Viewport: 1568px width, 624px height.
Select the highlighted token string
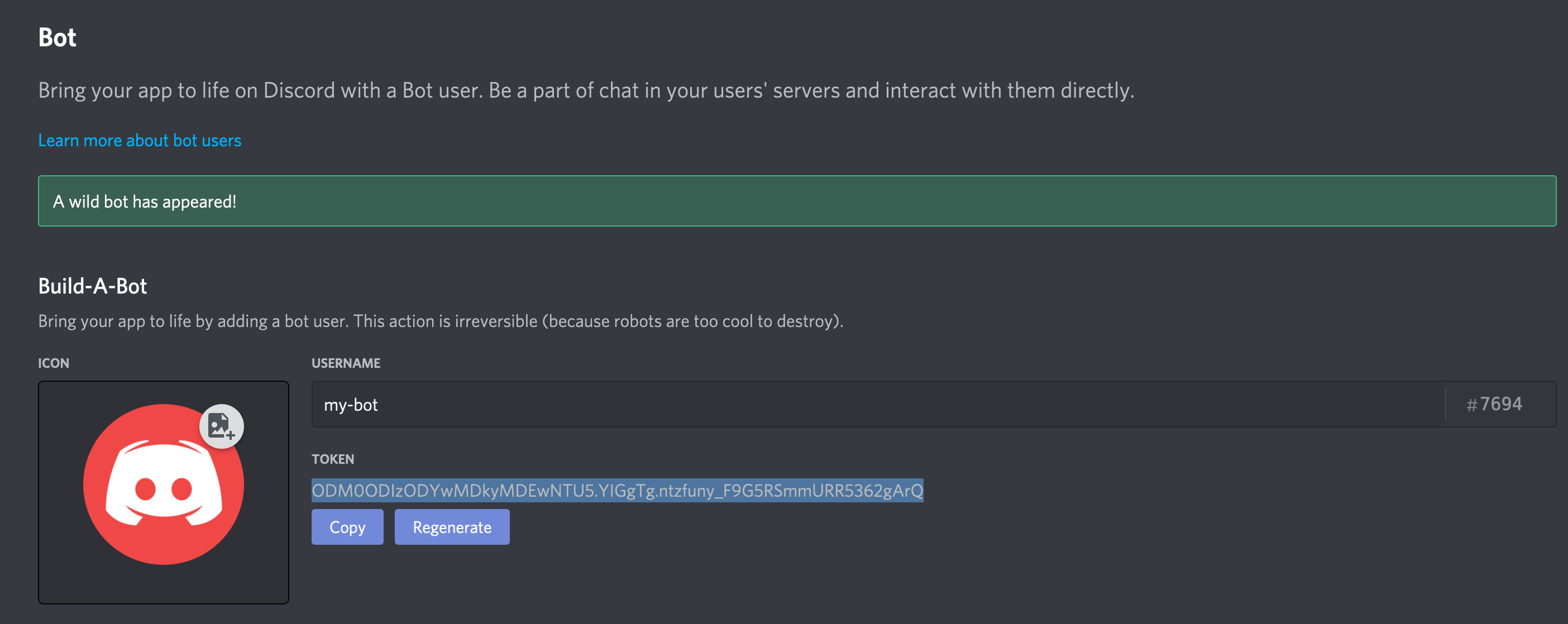[617, 490]
